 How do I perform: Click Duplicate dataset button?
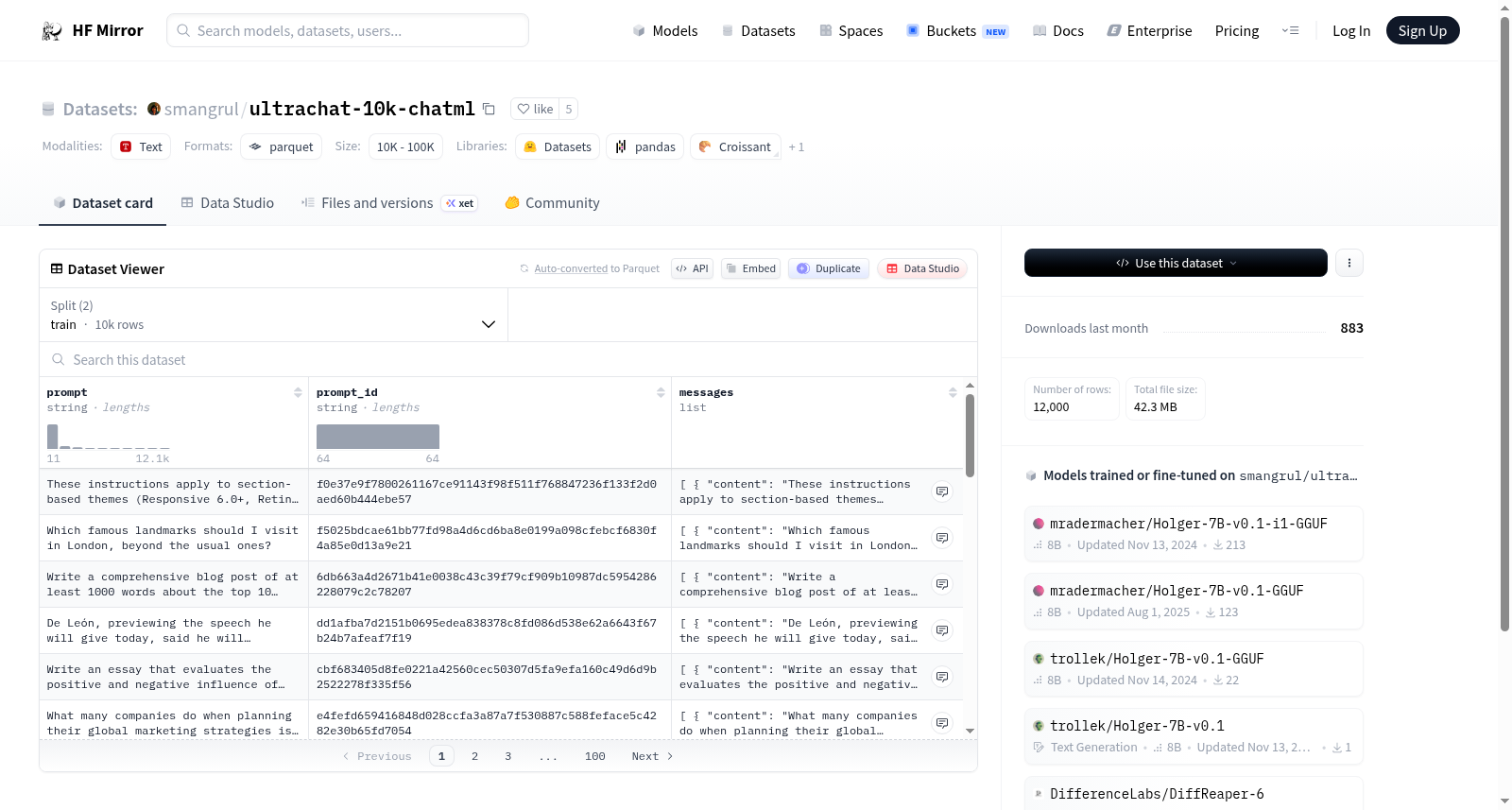point(828,268)
